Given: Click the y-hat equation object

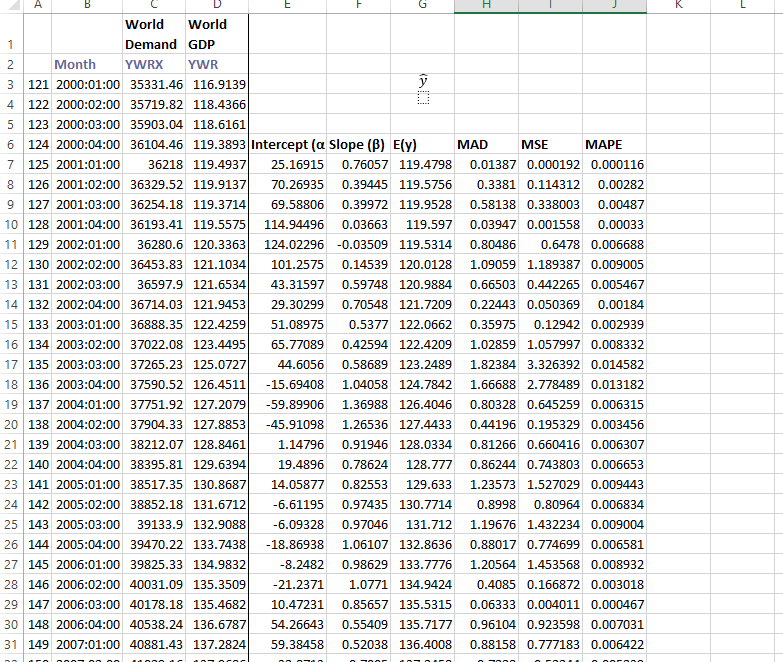Looking at the screenshot, I should tap(423, 89).
